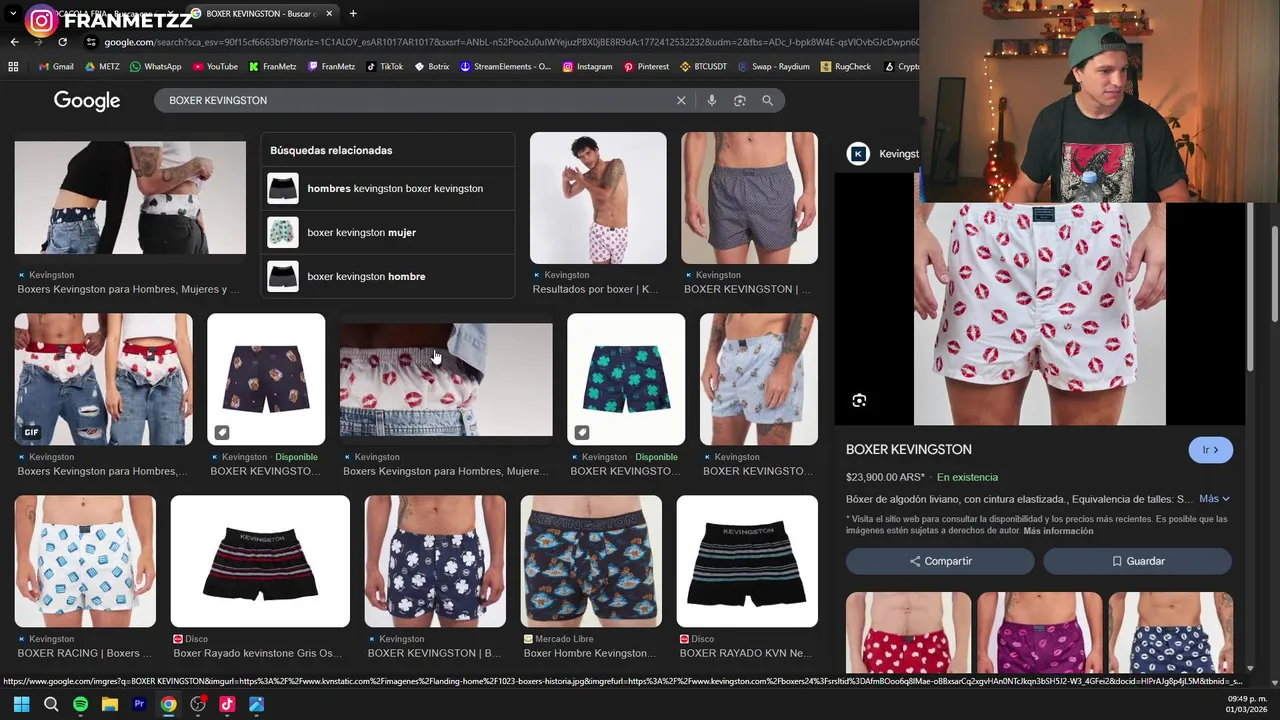Viewport: 1280px width, 720px height.
Task: Open the StreamElements bookmark
Action: 505,67
